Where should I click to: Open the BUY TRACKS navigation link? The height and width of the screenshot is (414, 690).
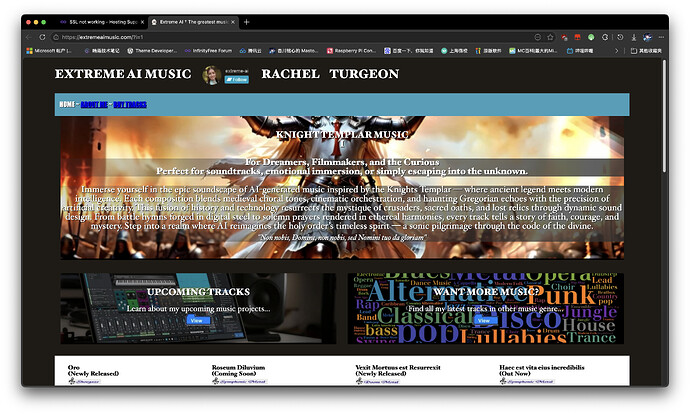(x=130, y=104)
